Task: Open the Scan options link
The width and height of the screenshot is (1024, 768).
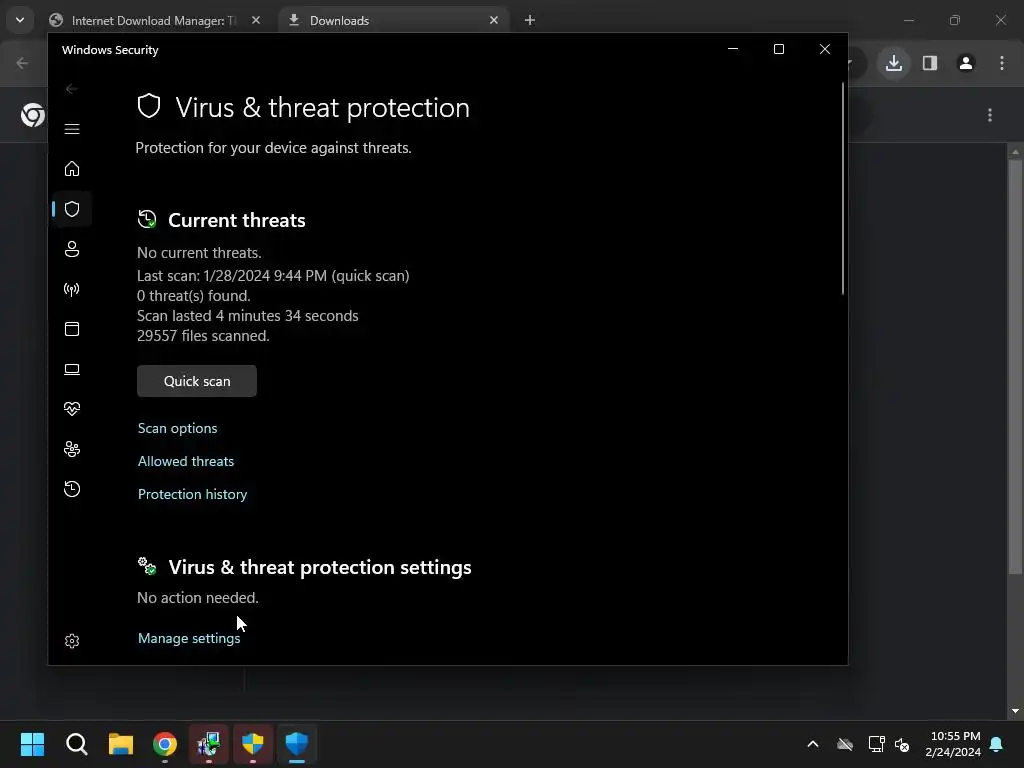Action: (178, 428)
